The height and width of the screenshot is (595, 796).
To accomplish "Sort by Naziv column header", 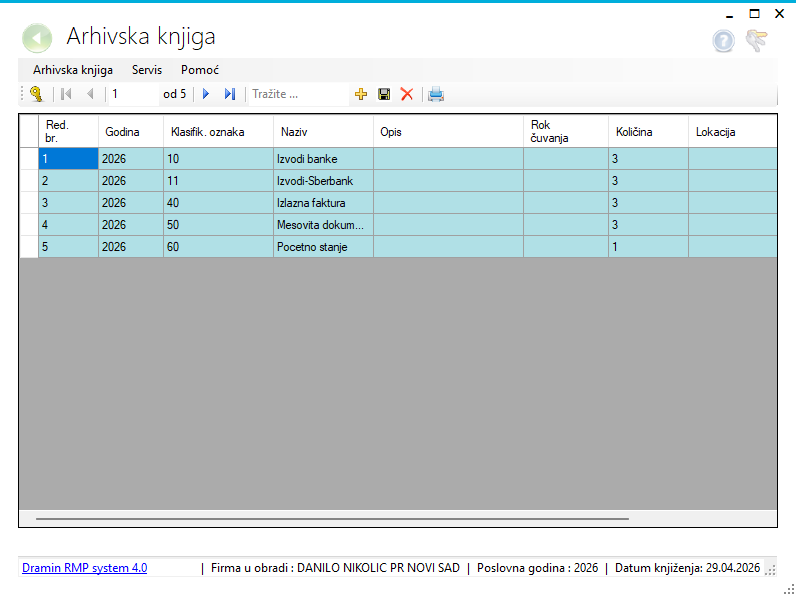I will pyautogui.click(x=323, y=131).
